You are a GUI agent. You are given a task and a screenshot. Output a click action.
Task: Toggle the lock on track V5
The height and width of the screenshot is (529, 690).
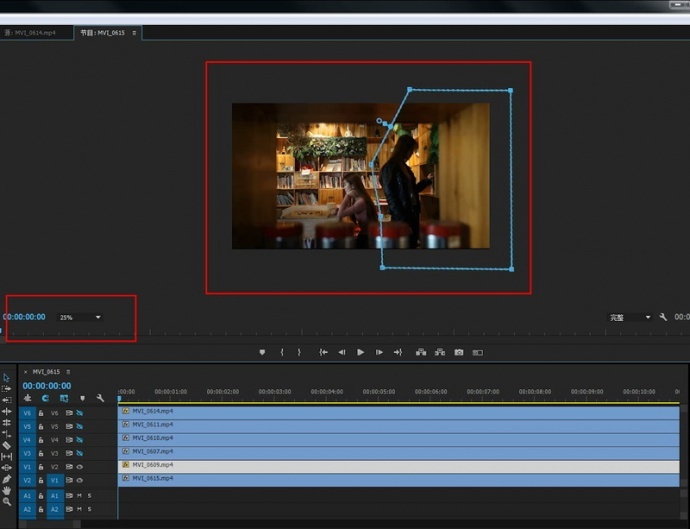41,426
